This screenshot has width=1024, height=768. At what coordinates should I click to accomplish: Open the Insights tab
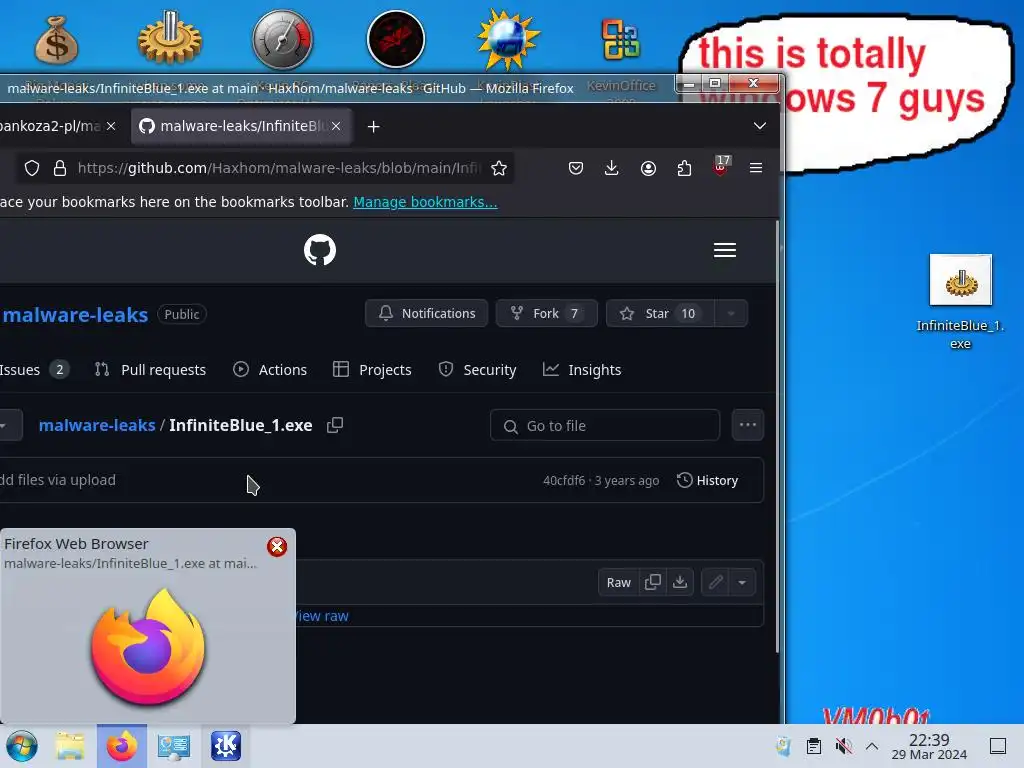(x=582, y=370)
